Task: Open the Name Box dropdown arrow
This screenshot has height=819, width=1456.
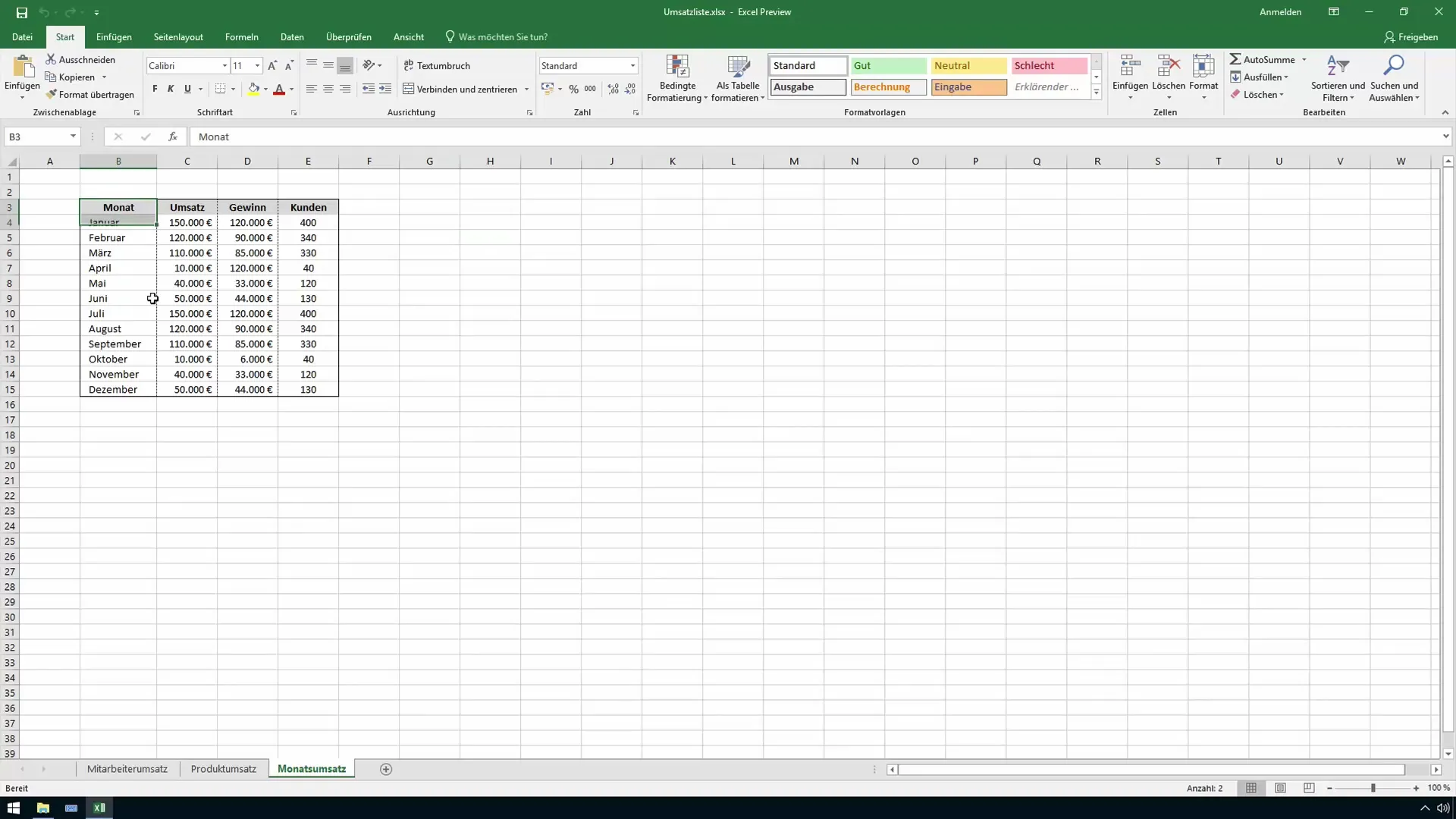Action: coord(73,136)
